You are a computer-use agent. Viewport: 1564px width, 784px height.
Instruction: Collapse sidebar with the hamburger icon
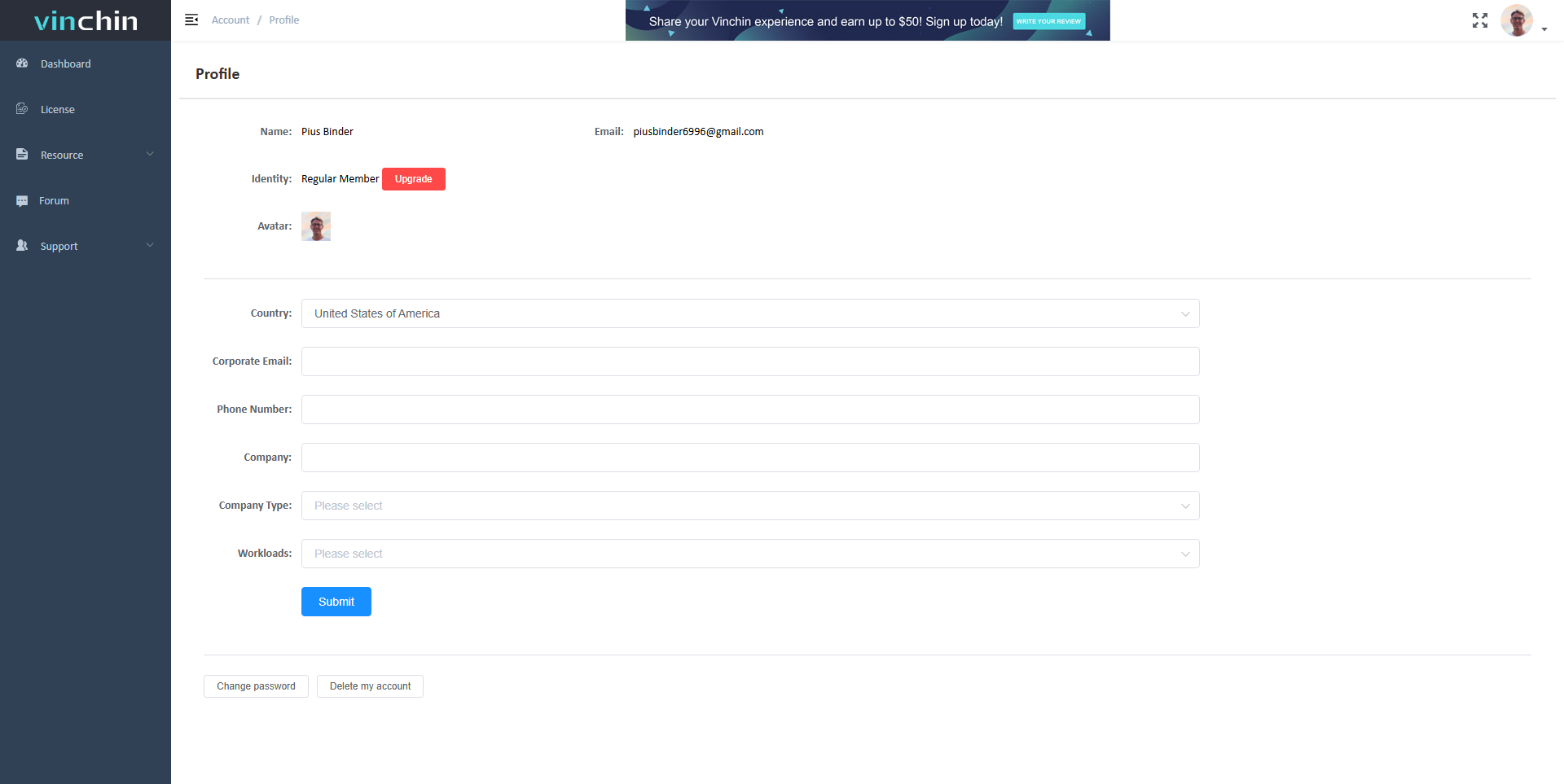tap(191, 20)
